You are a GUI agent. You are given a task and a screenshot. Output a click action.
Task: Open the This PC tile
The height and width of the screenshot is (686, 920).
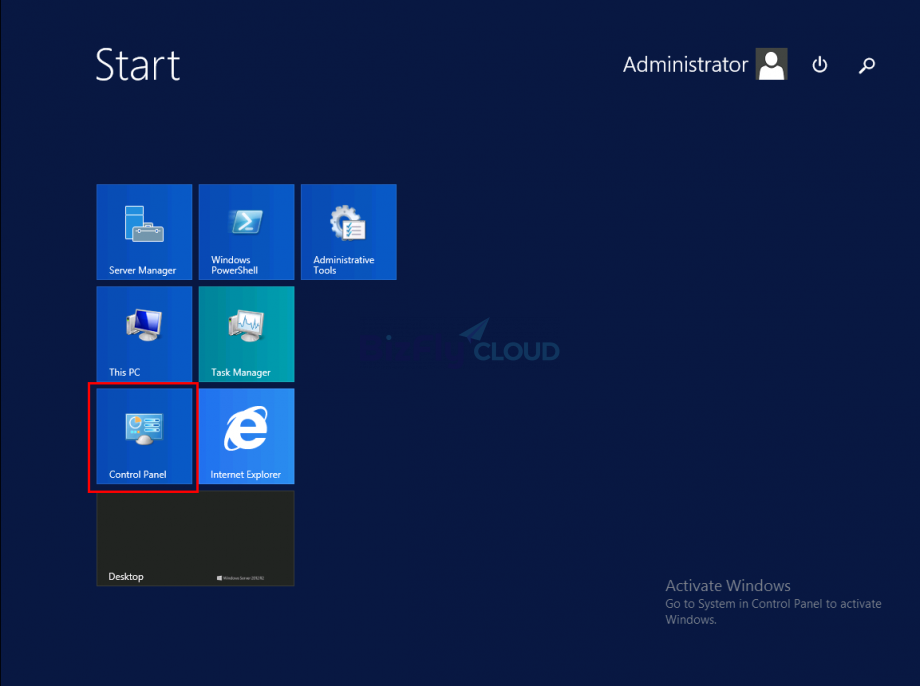(x=144, y=334)
